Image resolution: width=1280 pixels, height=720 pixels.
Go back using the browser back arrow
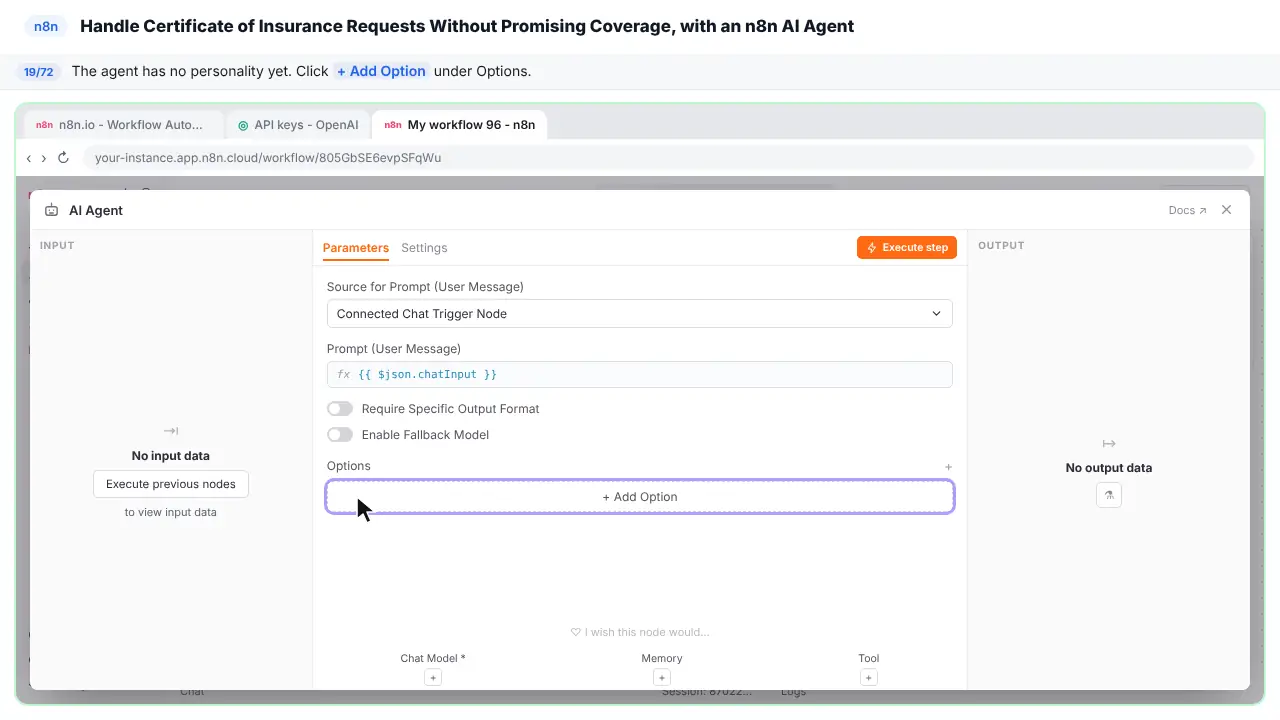pos(29,158)
